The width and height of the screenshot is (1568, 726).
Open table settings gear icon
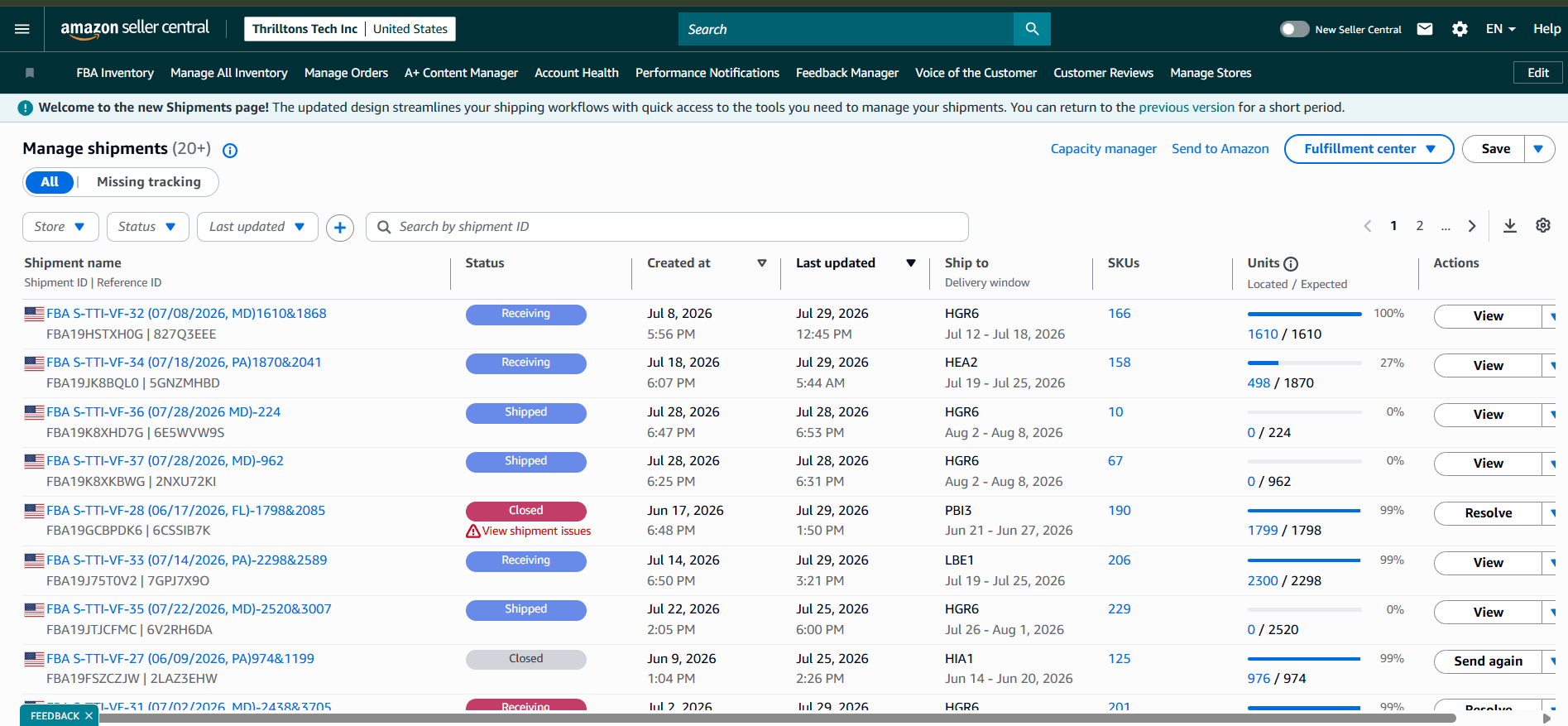(1543, 225)
